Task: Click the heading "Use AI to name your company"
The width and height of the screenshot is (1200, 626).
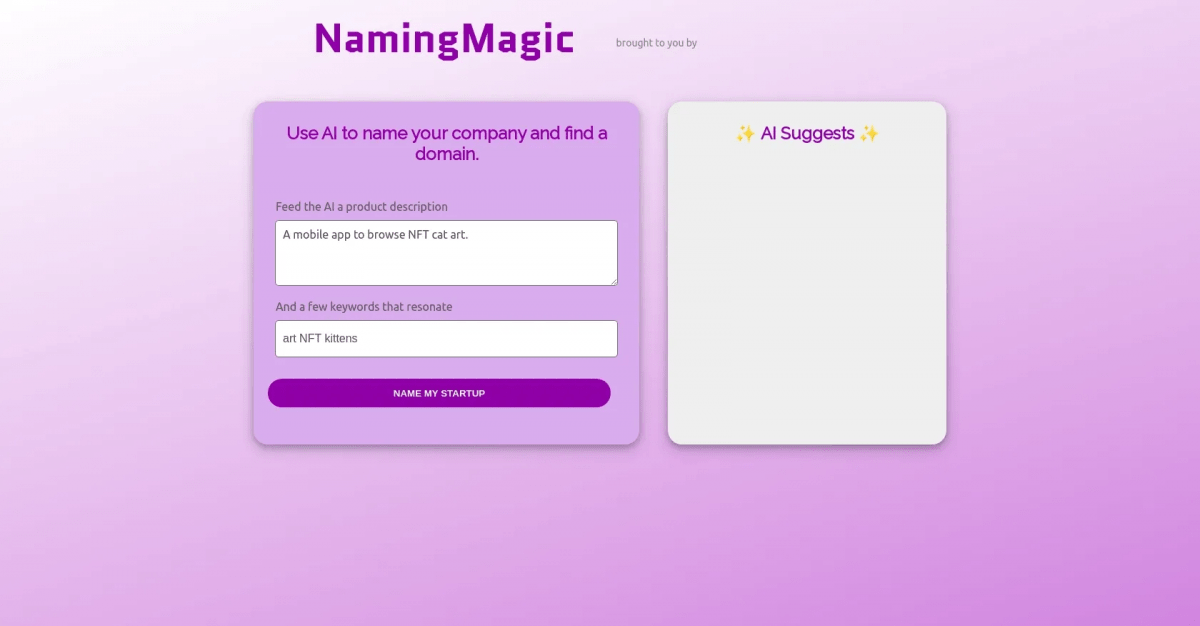Action: pyautogui.click(x=447, y=143)
